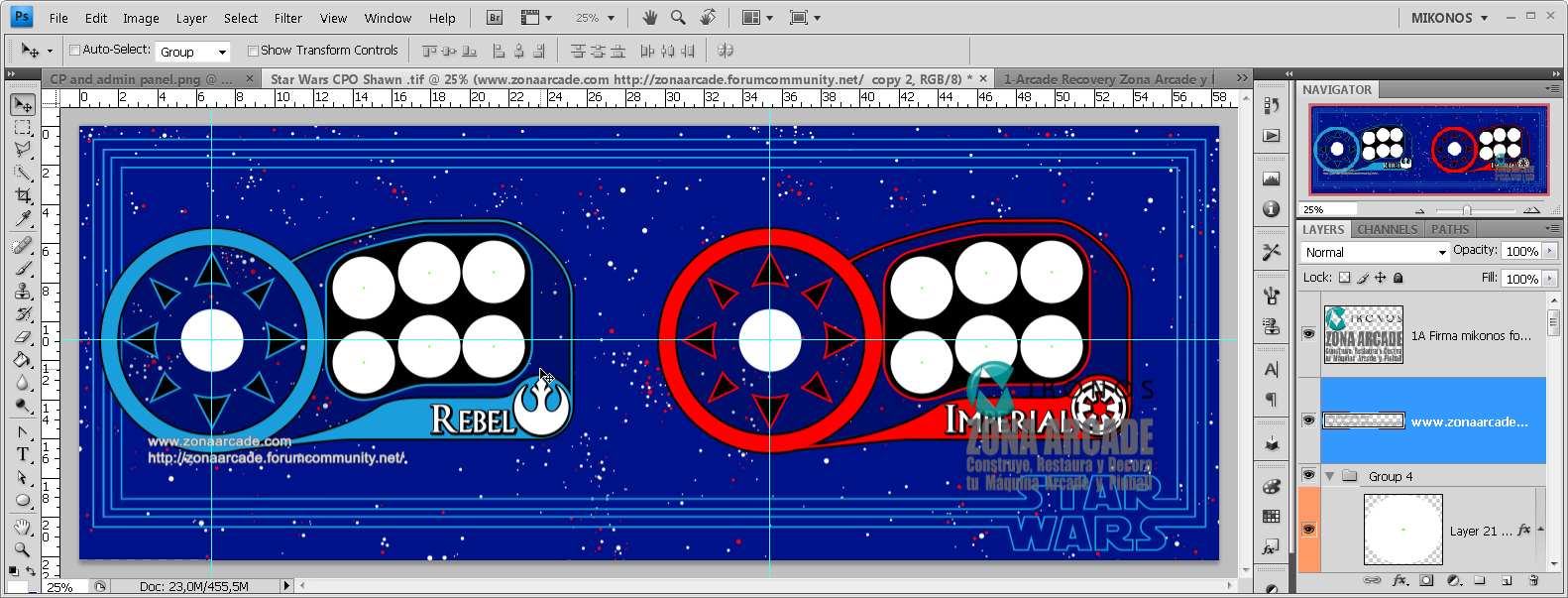Collapse the Group 4 folder triangle
This screenshot has height=598, width=1568.
1330,476
